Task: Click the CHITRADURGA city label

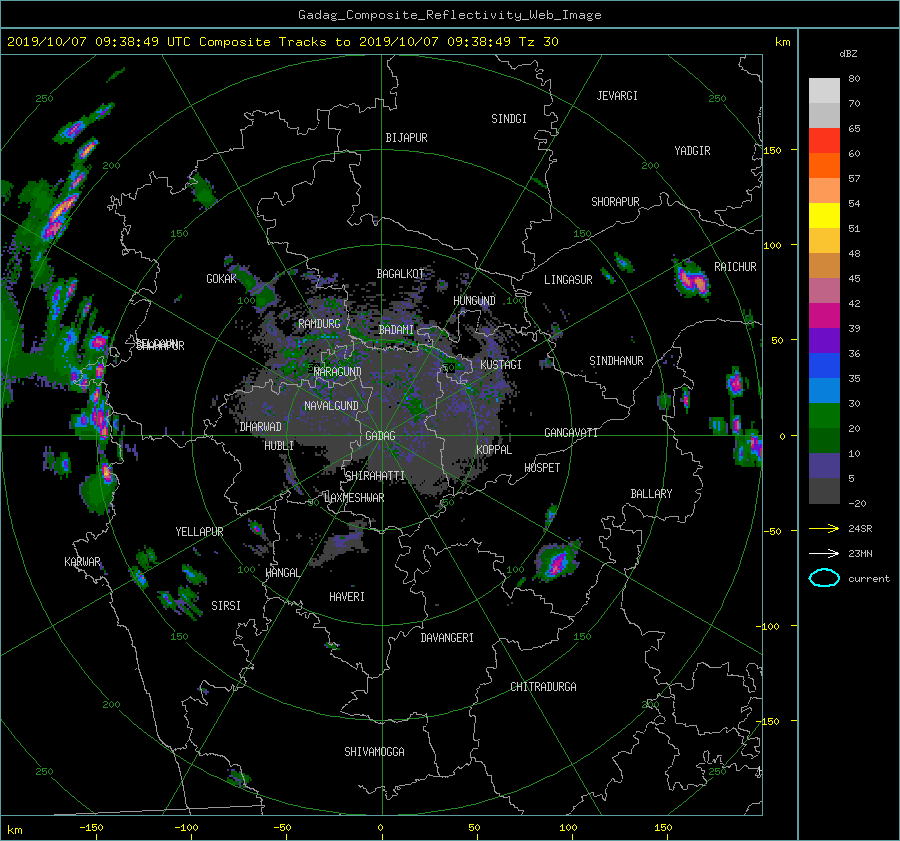Action: click(x=543, y=687)
